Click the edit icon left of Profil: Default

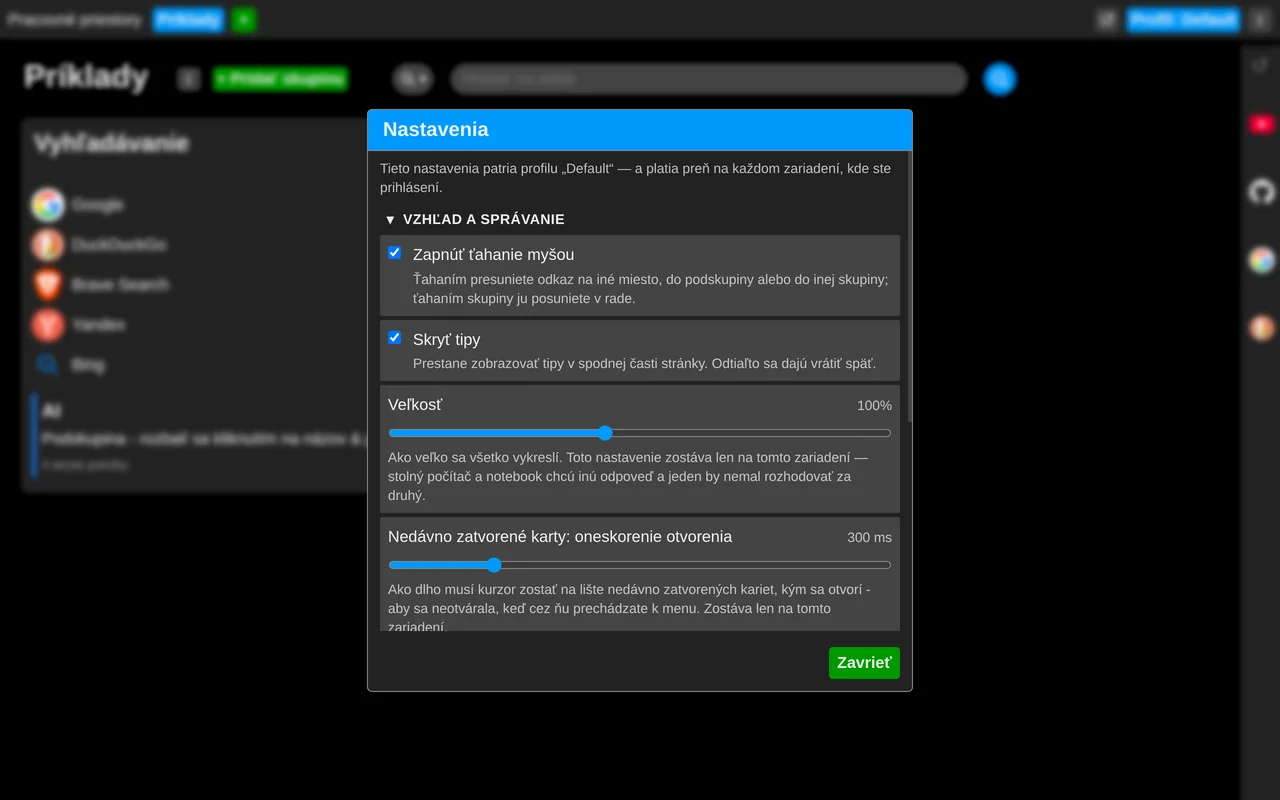pyautogui.click(x=1106, y=20)
